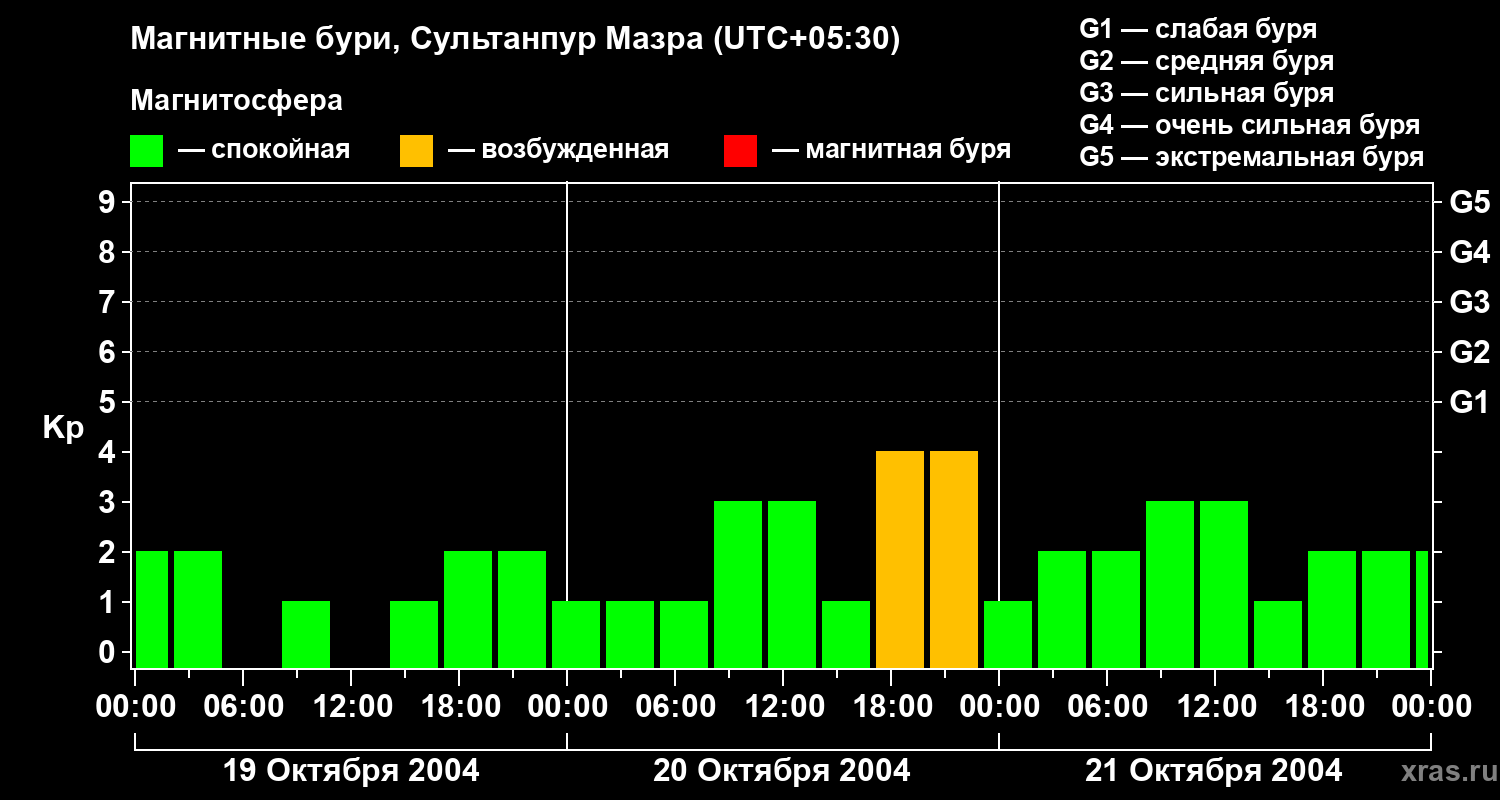Click the orange 'возбужденная' legend swatch

coord(416,151)
